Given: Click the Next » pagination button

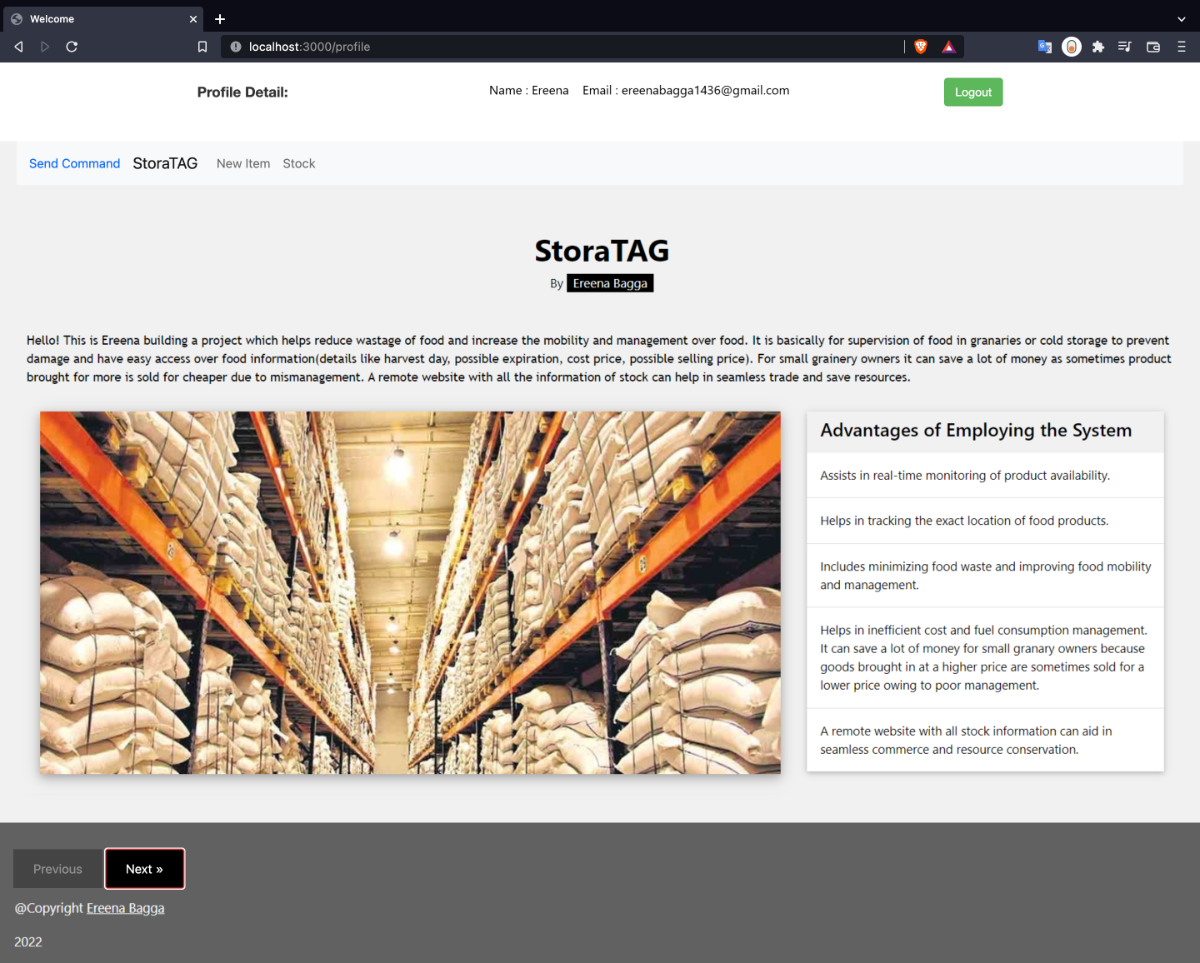Looking at the screenshot, I should 144,869.
